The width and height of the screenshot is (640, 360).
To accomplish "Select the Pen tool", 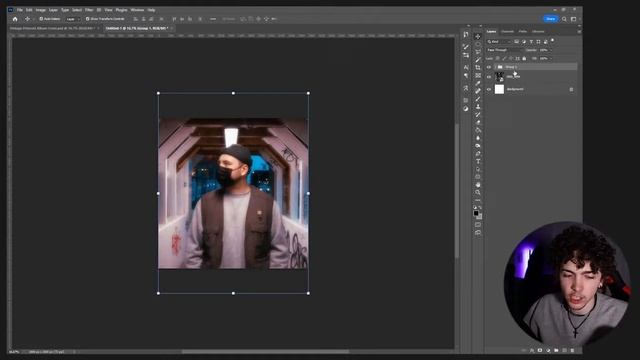I will tap(478, 153).
